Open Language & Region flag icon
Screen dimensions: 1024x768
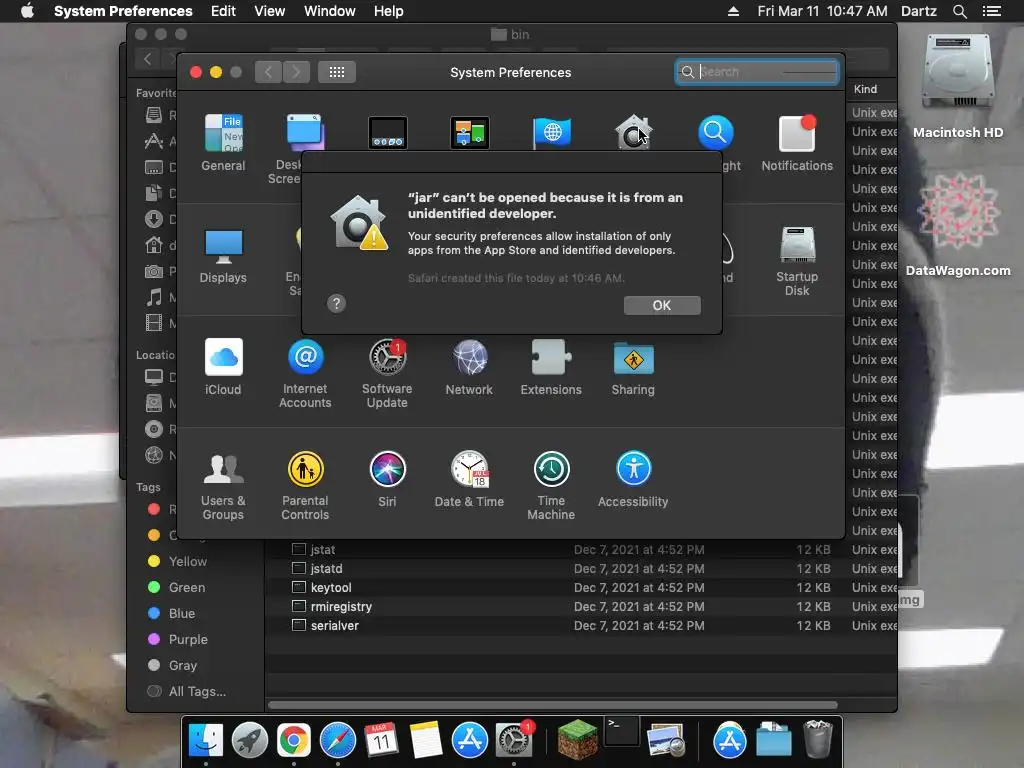point(552,133)
